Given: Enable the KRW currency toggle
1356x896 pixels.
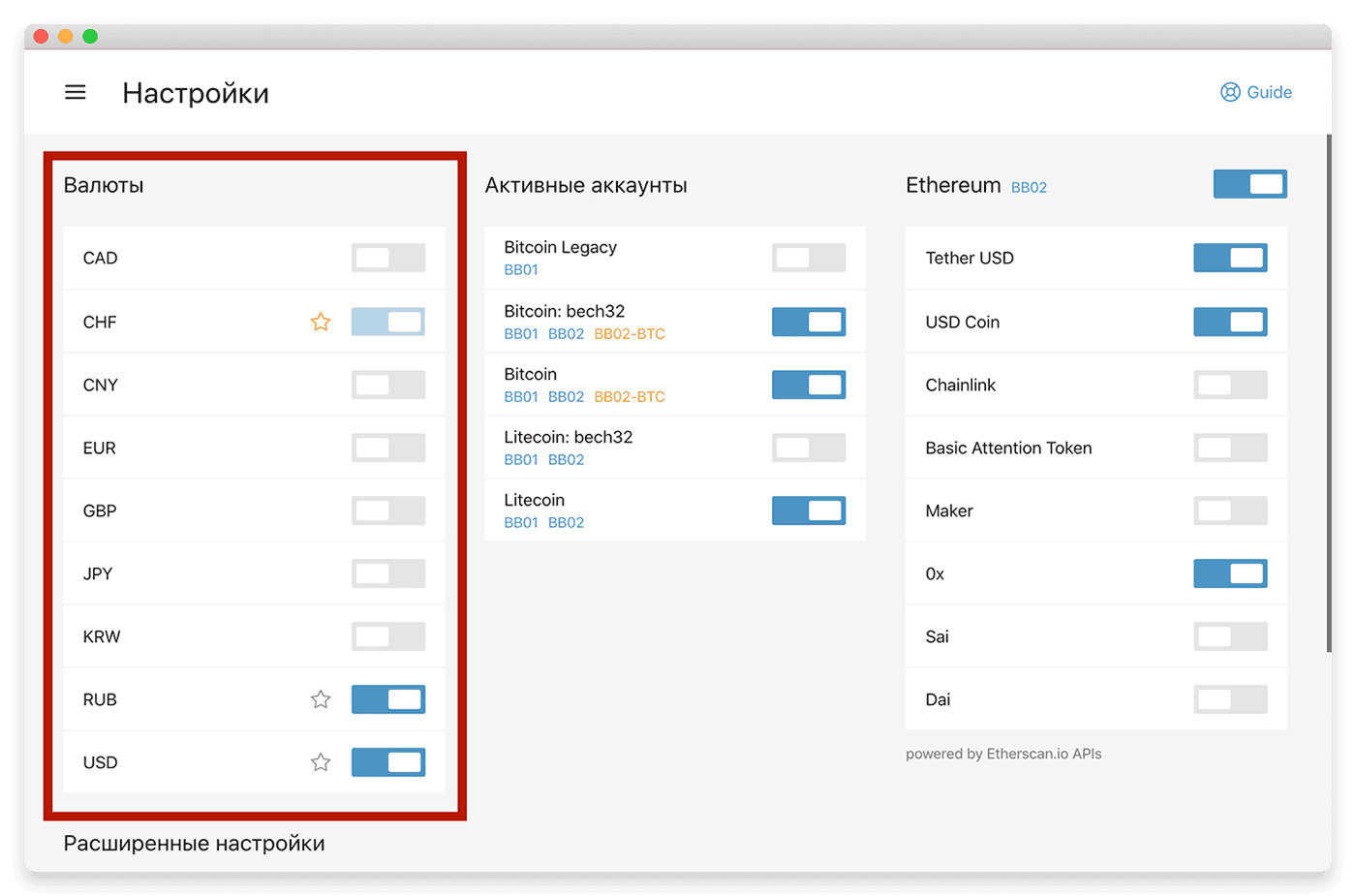Looking at the screenshot, I should (388, 636).
